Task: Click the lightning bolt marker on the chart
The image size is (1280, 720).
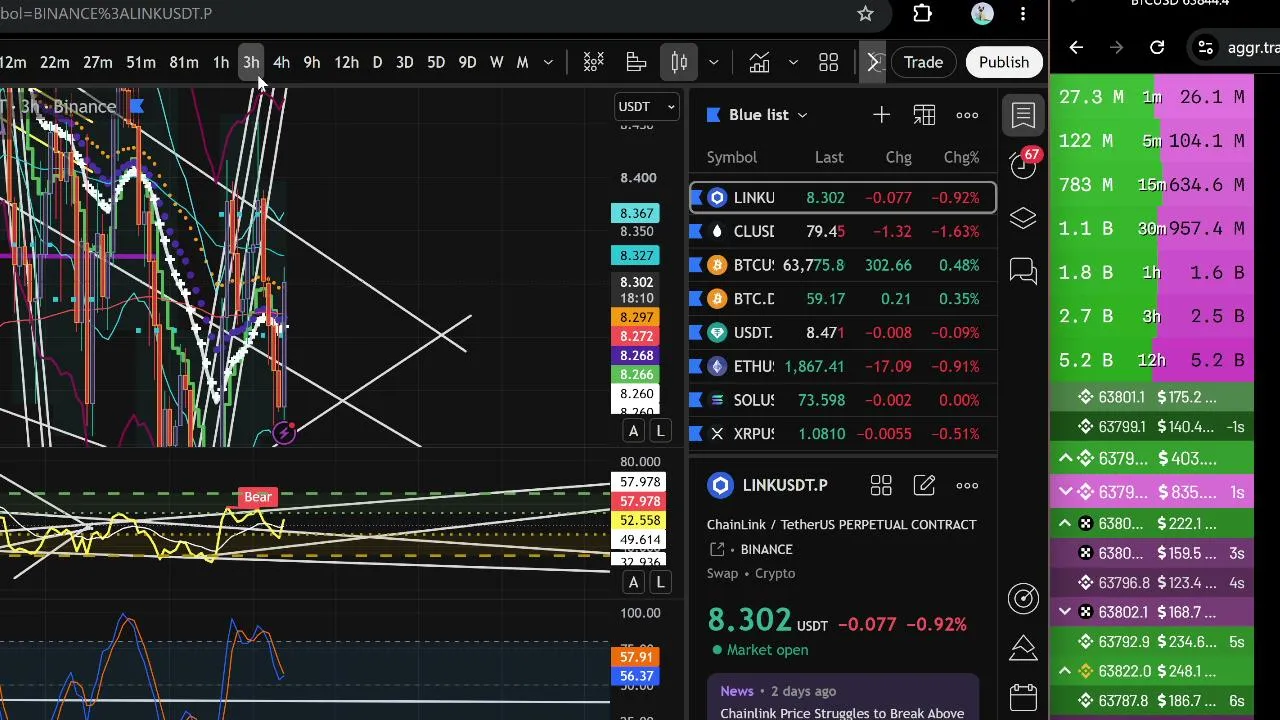Action: pyautogui.click(x=284, y=433)
